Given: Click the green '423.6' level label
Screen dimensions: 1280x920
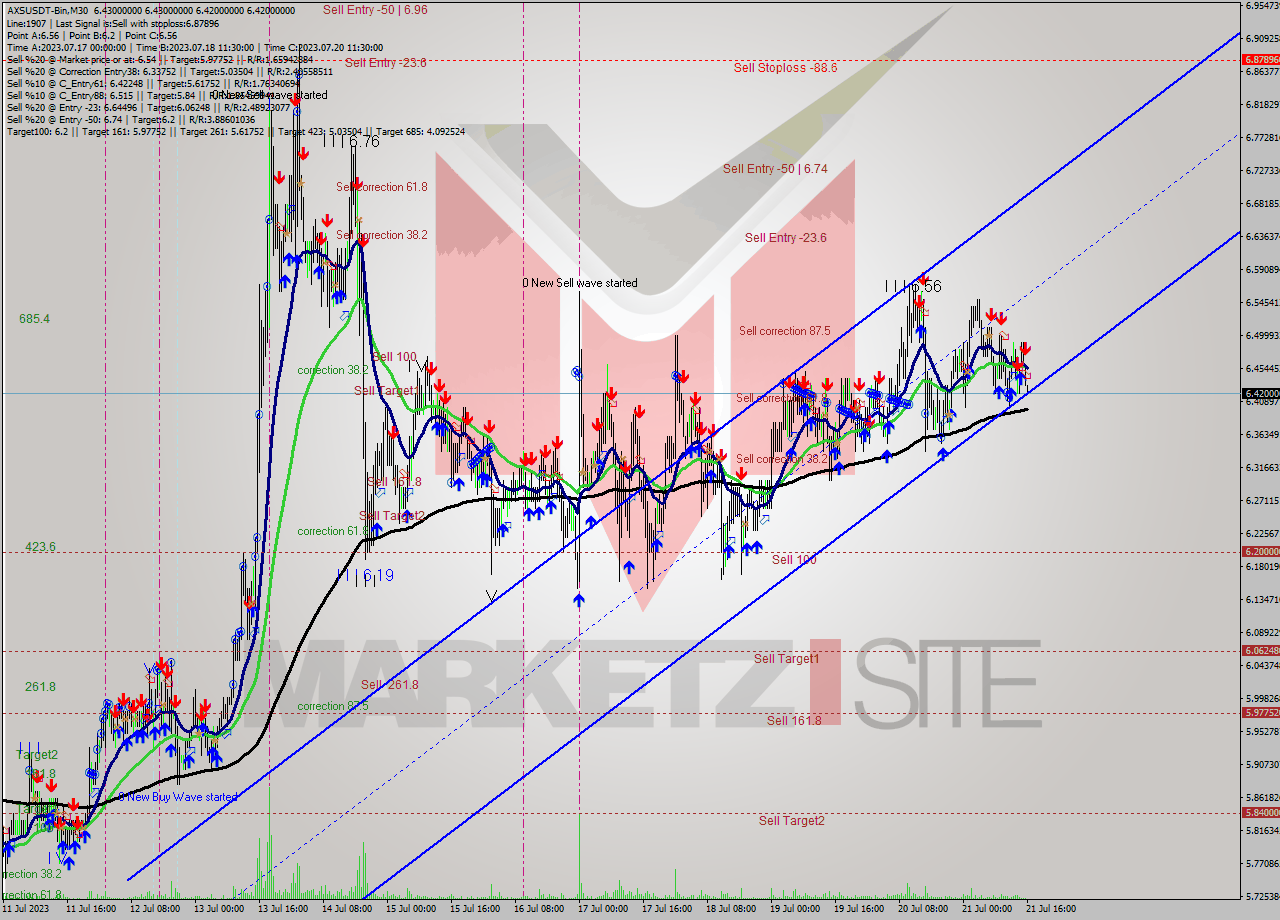Looking at the screenshot, I should click(40, 547).
